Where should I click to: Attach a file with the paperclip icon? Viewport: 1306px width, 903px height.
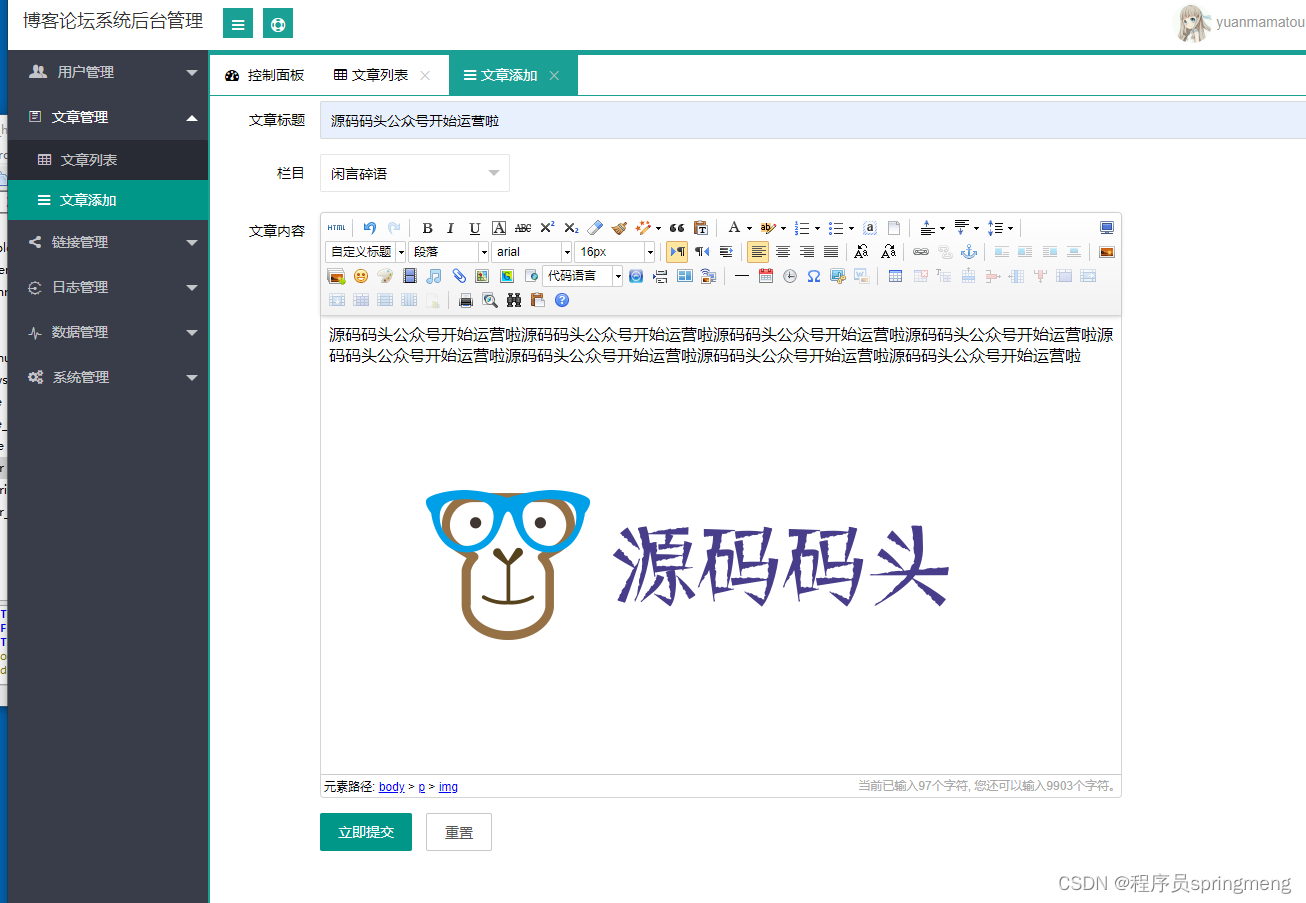click(x=459, y=276)
